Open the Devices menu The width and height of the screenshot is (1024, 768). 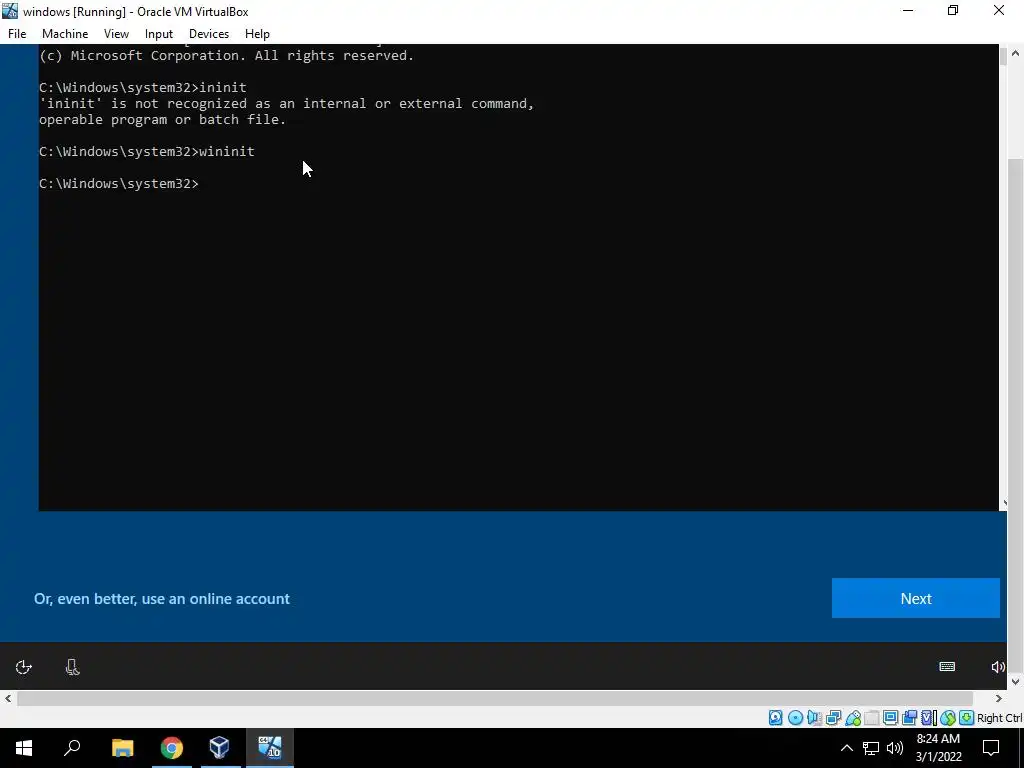(x=209, y=34)
